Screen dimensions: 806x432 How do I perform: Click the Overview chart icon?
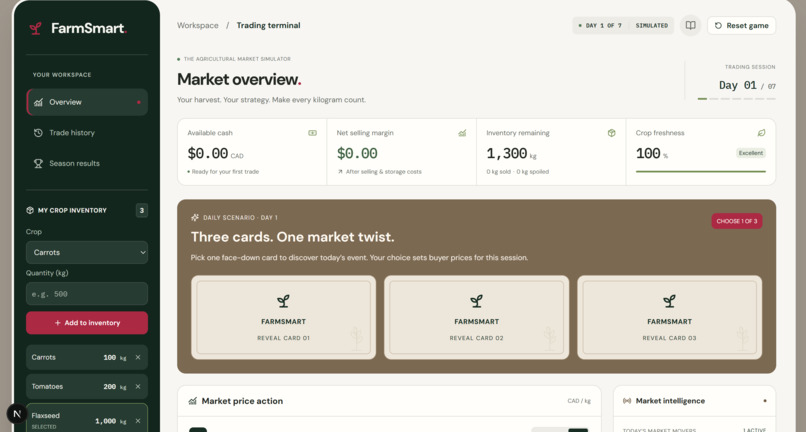38,102
